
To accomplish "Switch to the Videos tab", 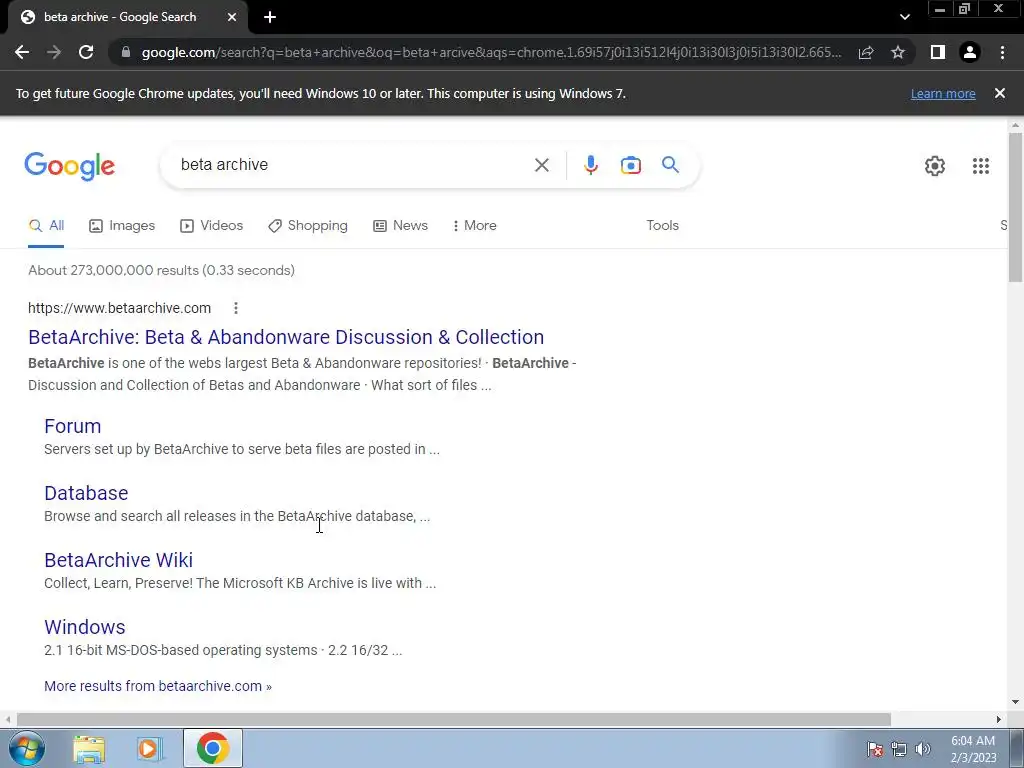I will 212,225.
